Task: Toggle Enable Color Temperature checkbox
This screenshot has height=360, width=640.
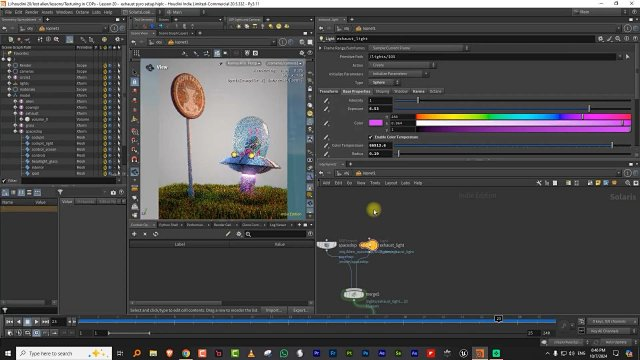Action: point(371,137)
